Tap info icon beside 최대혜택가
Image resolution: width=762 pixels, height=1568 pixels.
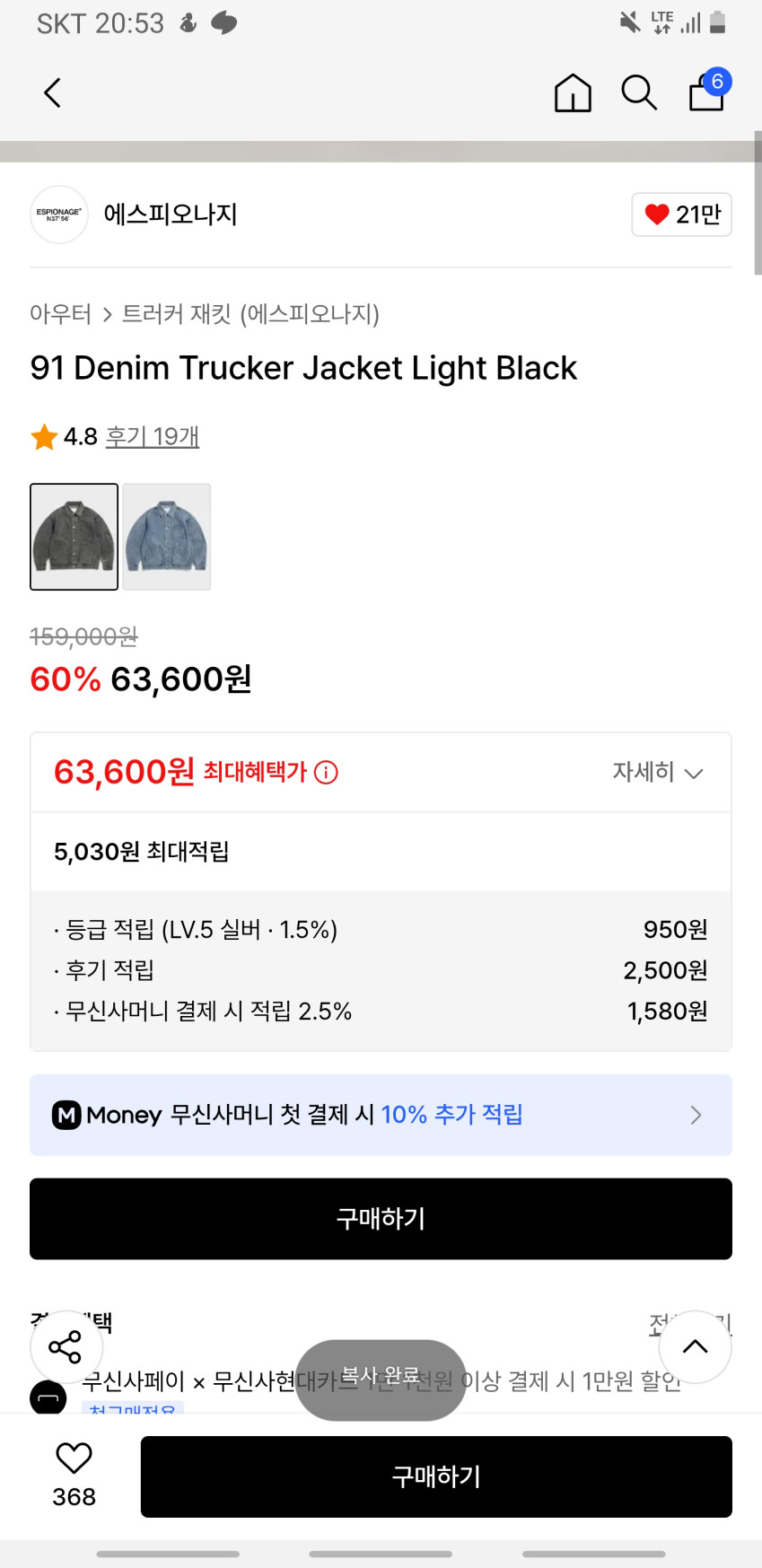coord(327,773)
